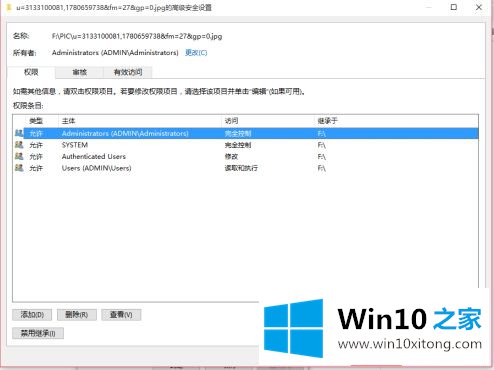Image resolution: width=494 pixels, height=370 pixels.
Task: Select the Users (ADMIN\Users) permission entry
Action: [246, 168]
